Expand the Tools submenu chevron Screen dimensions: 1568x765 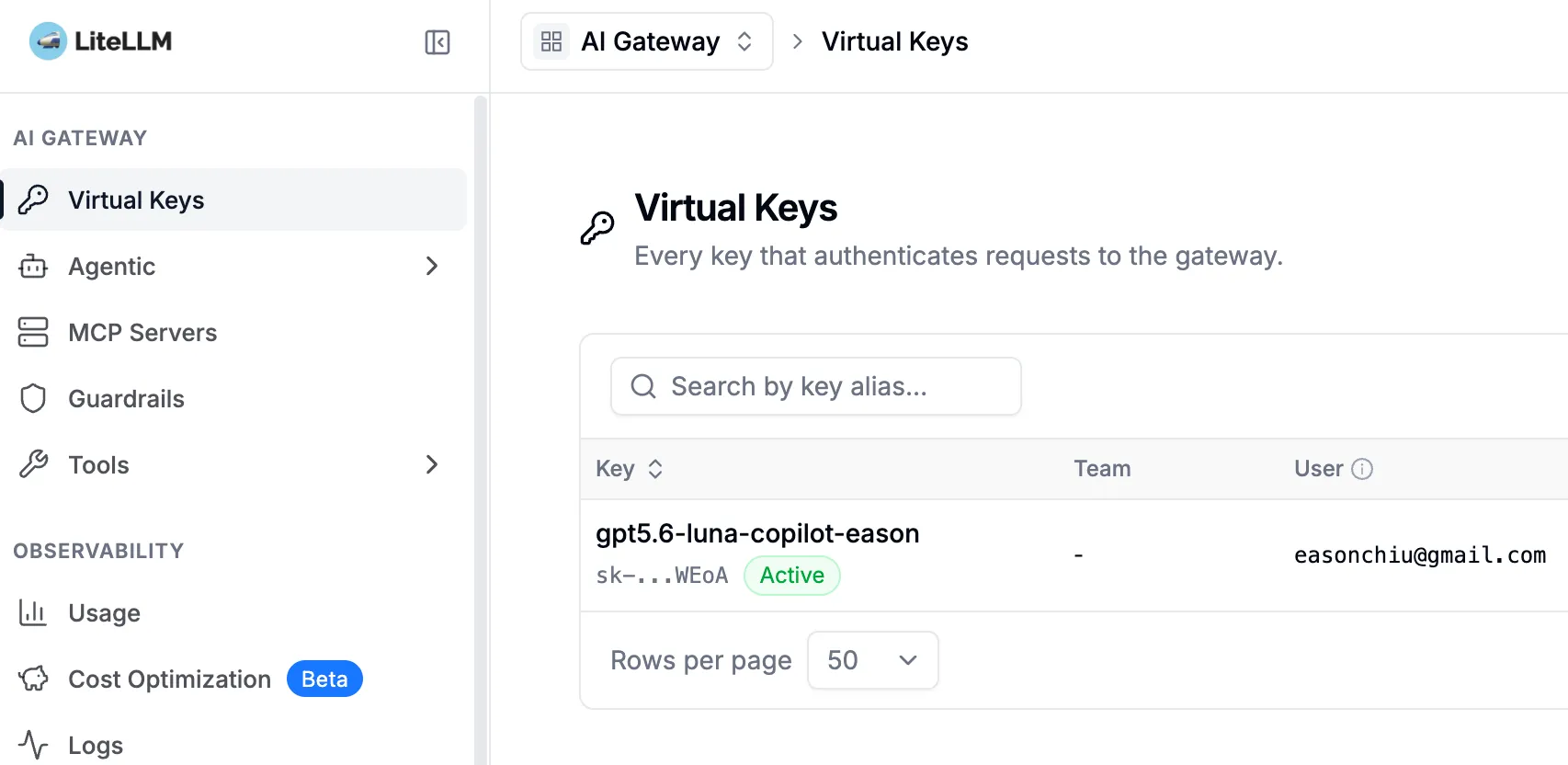[x=432, y=464]
